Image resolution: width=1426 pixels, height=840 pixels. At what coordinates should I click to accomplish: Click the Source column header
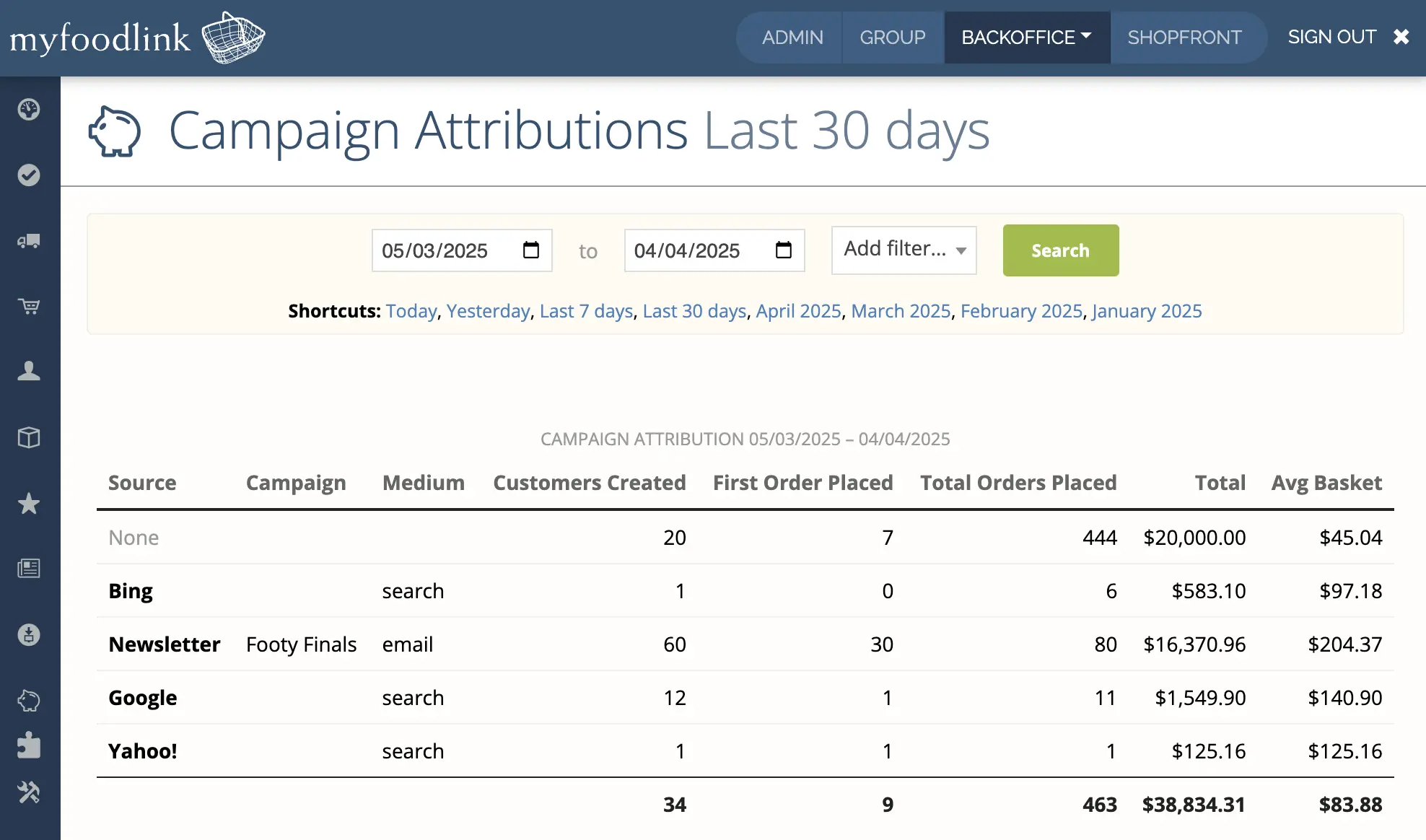point(142,483)
